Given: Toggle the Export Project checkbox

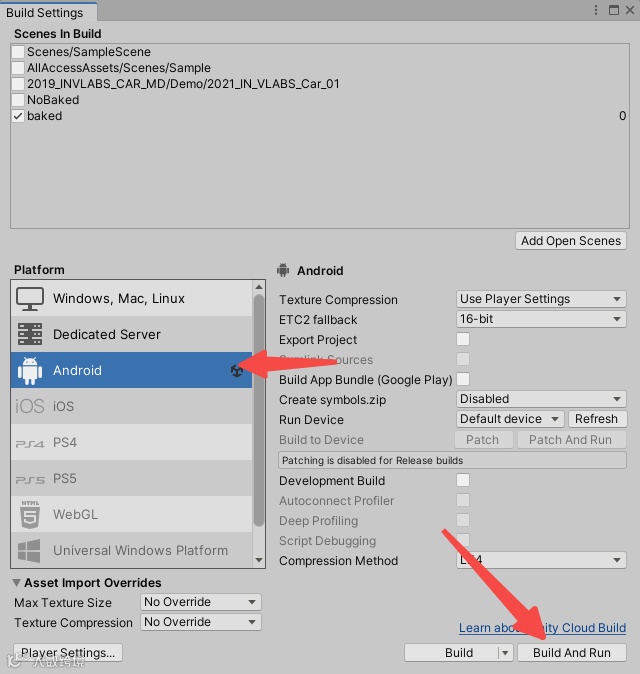Looking at the screenshot, I should click(x=463, y=339).
